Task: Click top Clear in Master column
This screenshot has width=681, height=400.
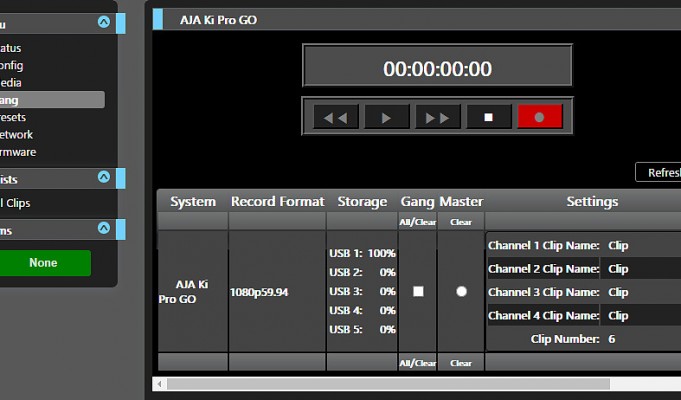Action: [461, 222]
